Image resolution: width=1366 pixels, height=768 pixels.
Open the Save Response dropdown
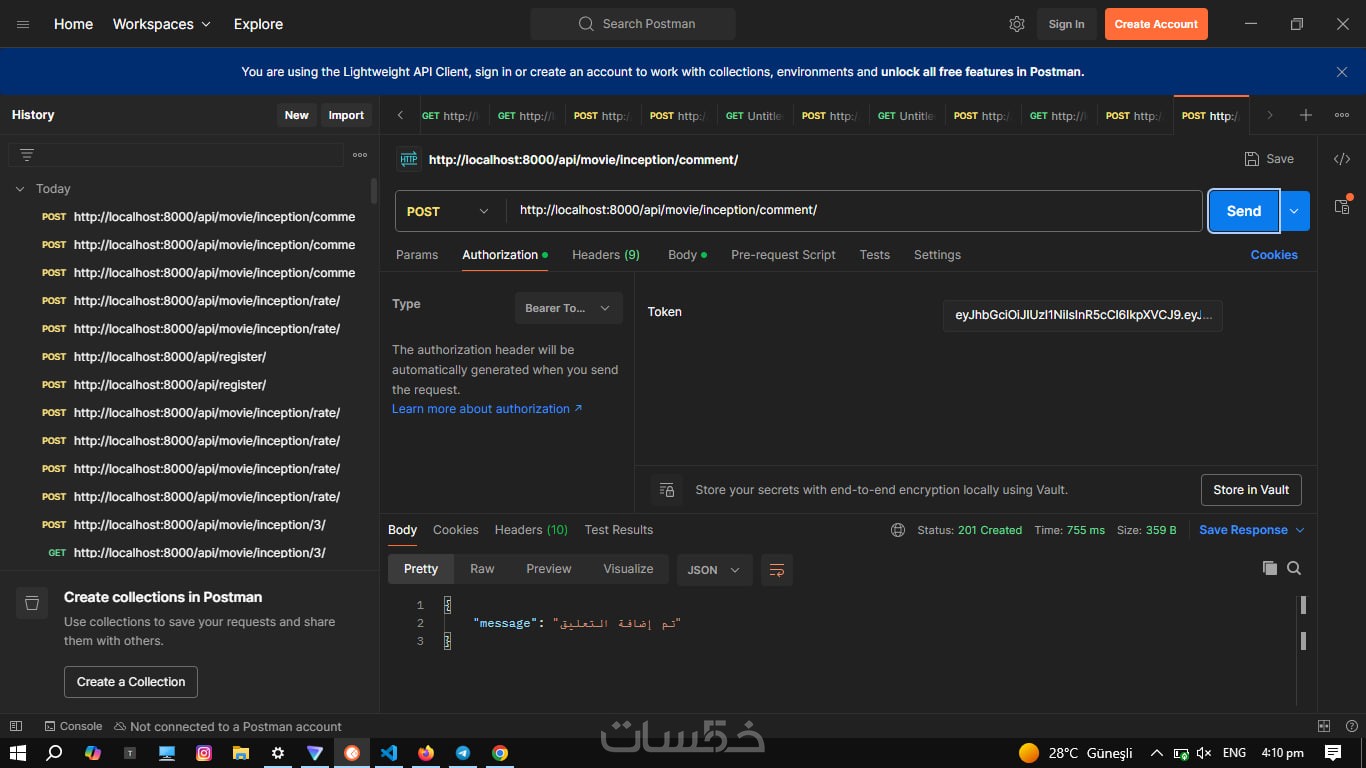pyautogui.click(x=1252, y=530)
